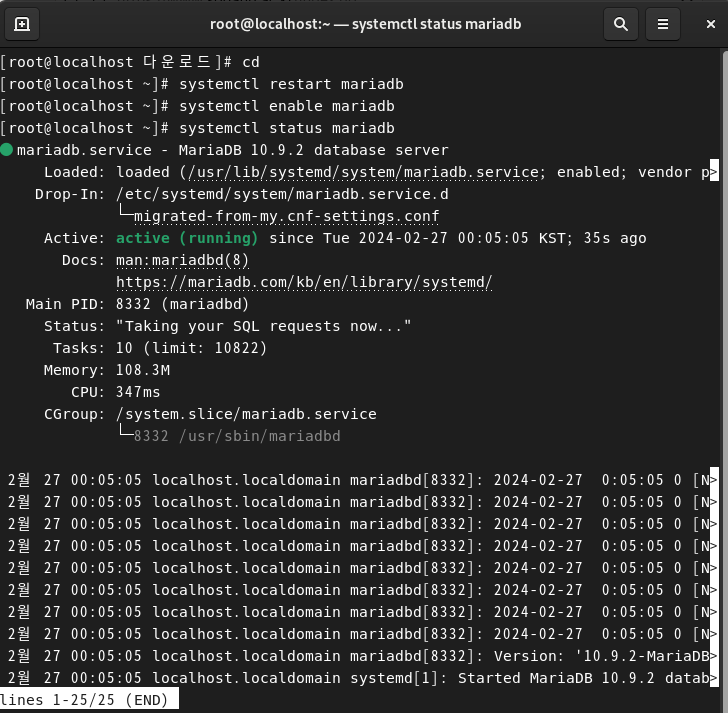Viewport: 728px width, 713px height.
Task: Click the 'Tasks: 10 (limit: 10822)' line
Action: coord(160,348)
